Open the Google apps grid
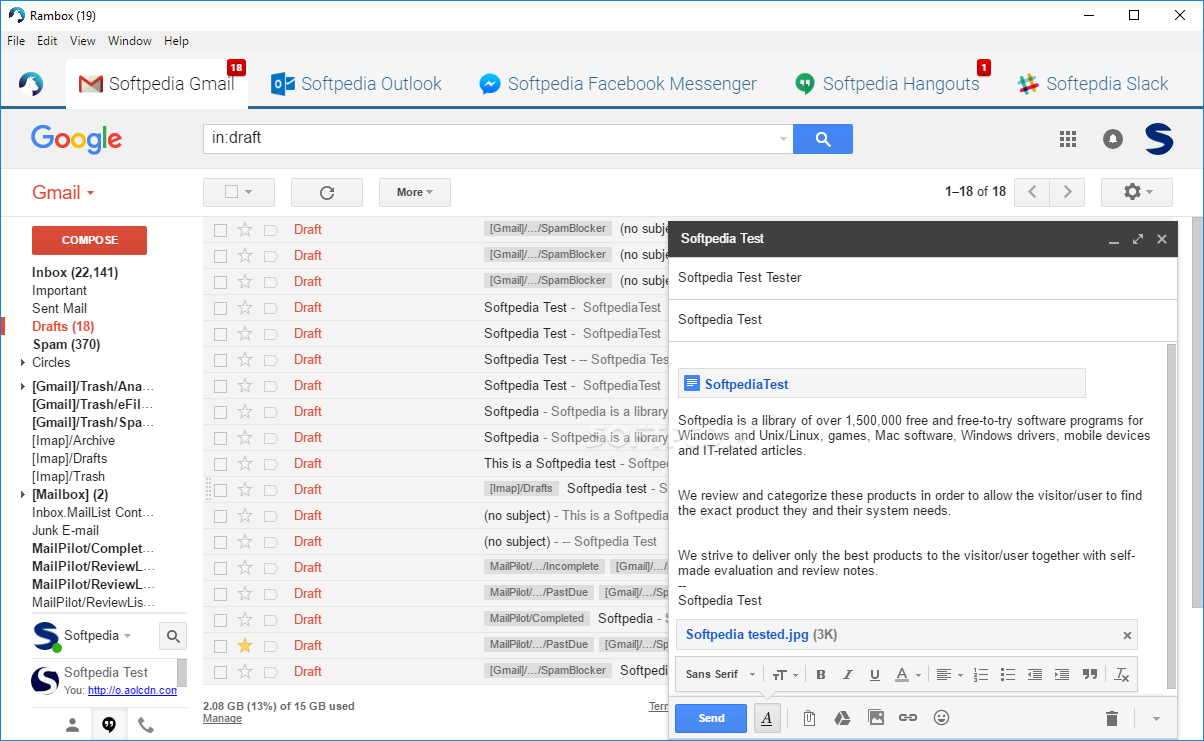This screenshot has width=1204, height=741. pos(1067,139)
